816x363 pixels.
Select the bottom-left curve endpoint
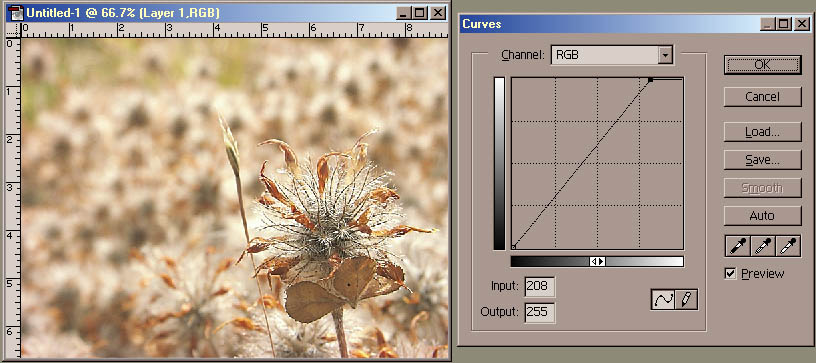[514, 247]
